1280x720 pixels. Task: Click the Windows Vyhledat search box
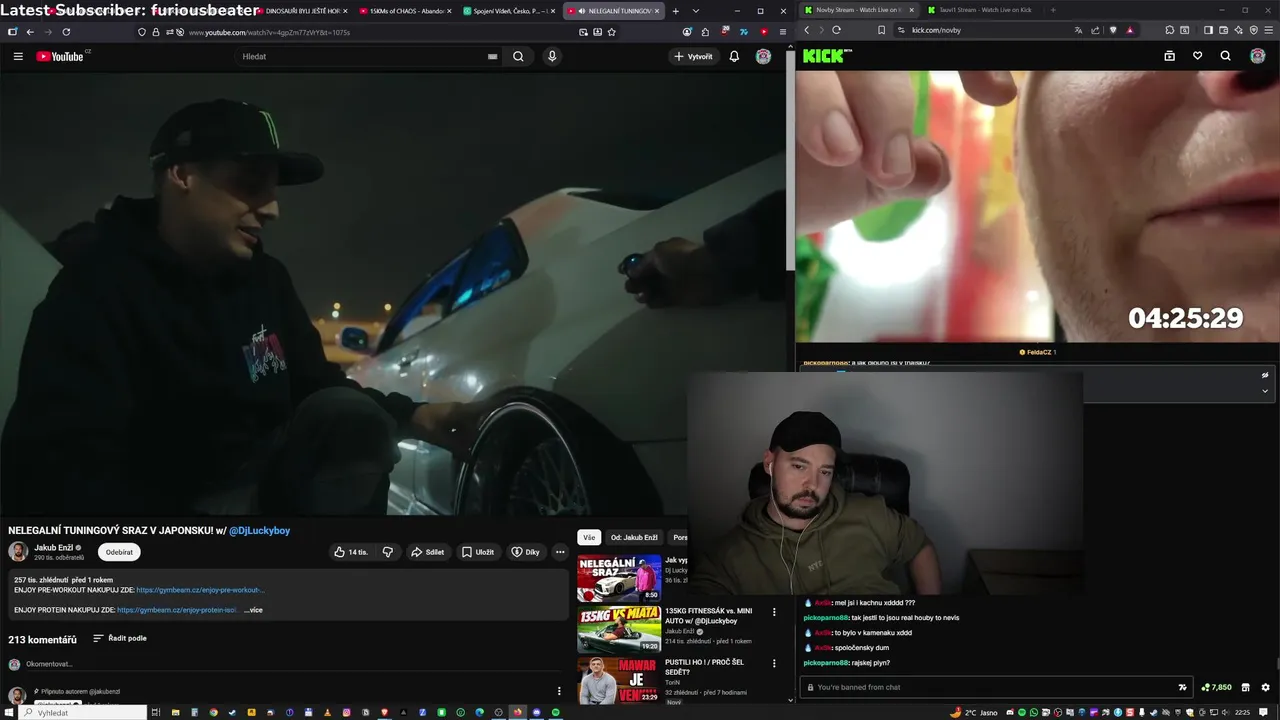(x=83, y=712)
